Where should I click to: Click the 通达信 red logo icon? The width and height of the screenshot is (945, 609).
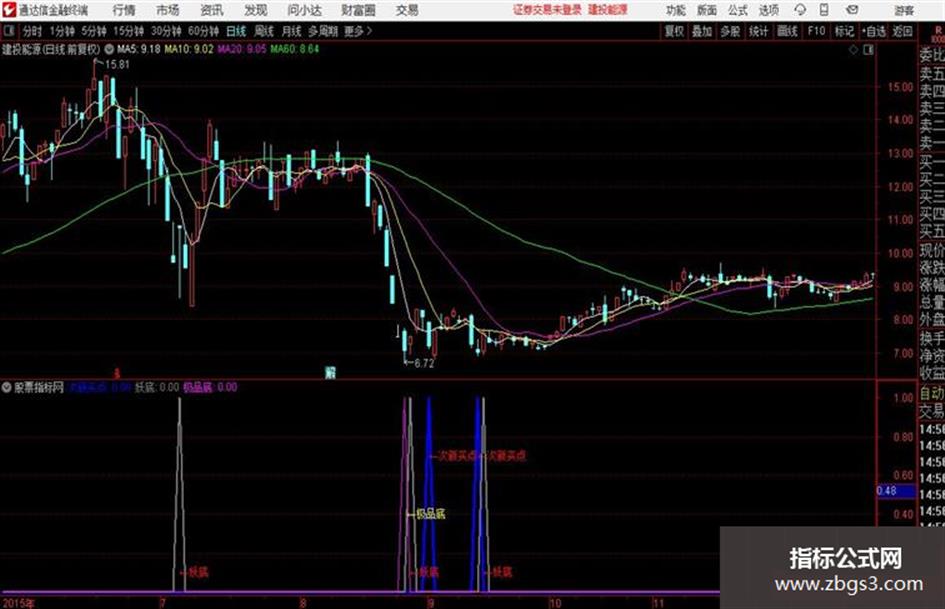[x=8, y=10]
